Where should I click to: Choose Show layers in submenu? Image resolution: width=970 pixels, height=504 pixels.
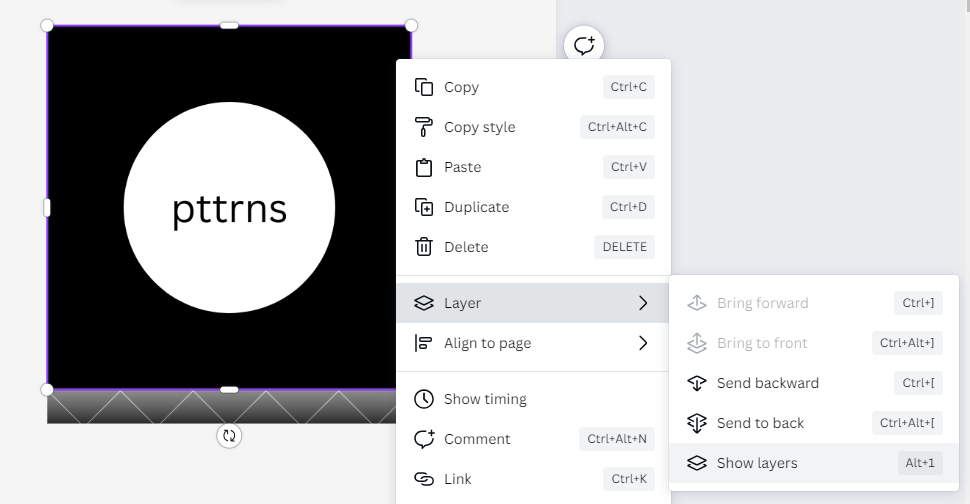click(814, 463)
